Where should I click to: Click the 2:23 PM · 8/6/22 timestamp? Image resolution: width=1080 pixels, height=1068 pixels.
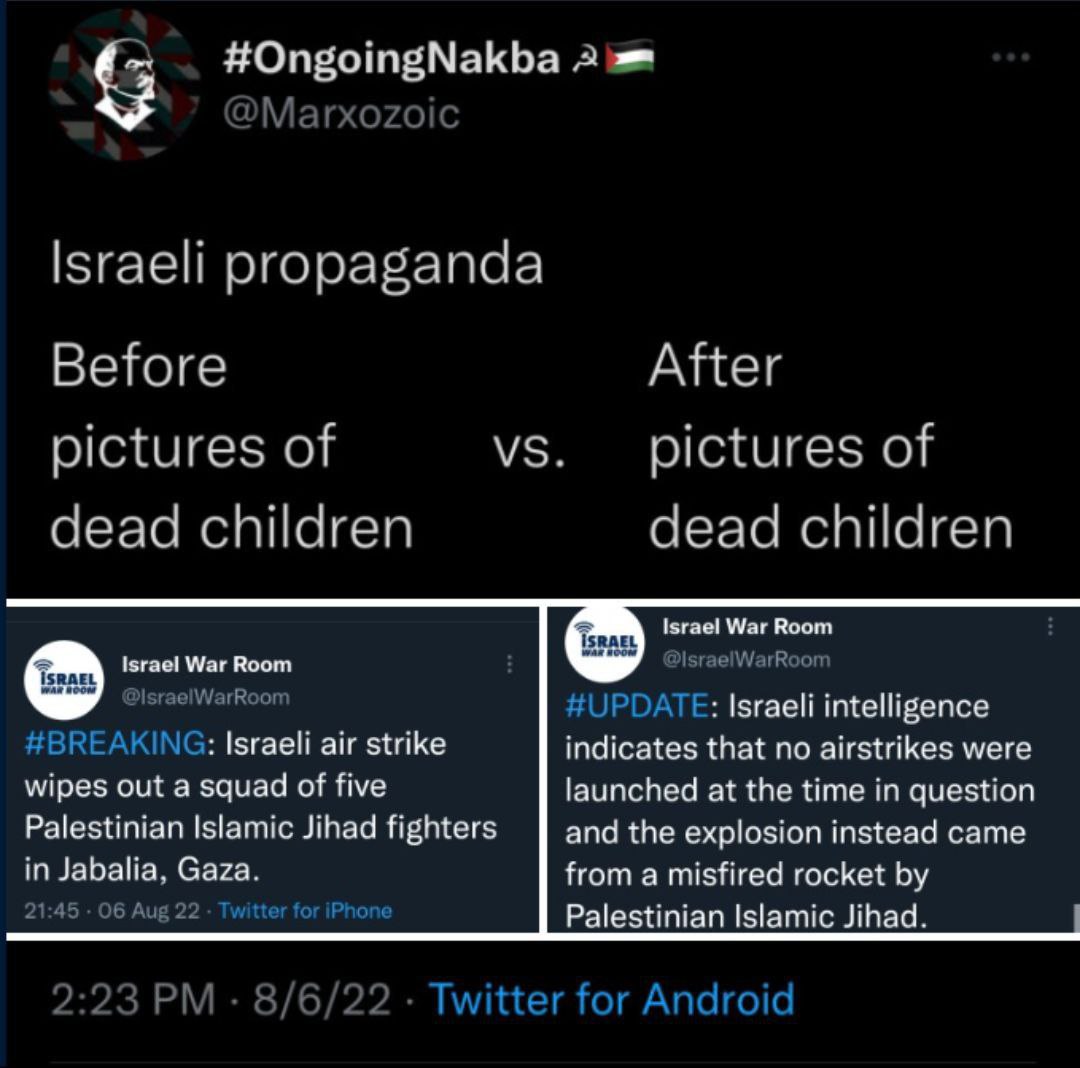coord(220,999)
